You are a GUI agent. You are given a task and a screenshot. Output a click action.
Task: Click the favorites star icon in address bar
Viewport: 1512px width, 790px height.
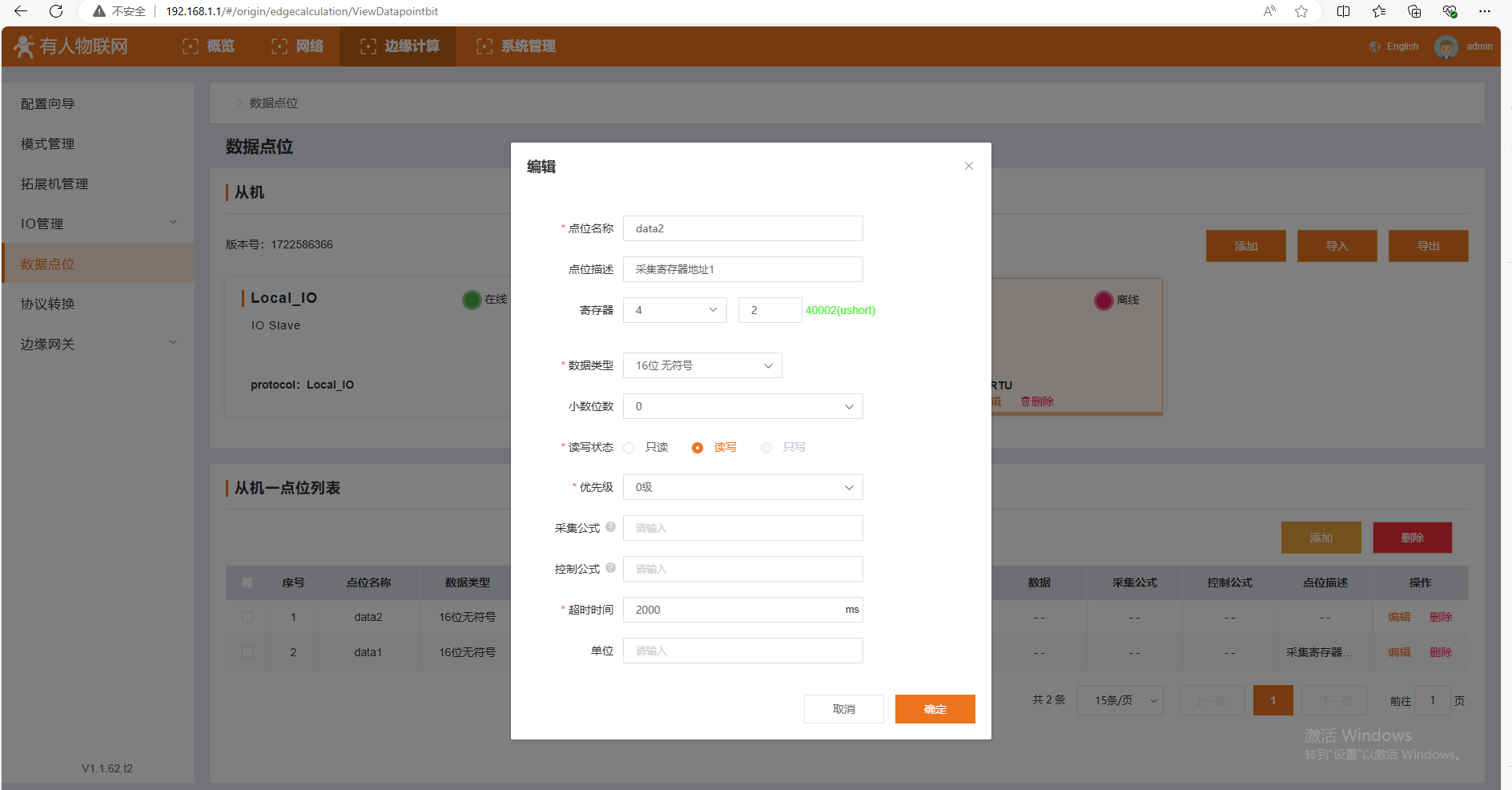coord(1301,11)
